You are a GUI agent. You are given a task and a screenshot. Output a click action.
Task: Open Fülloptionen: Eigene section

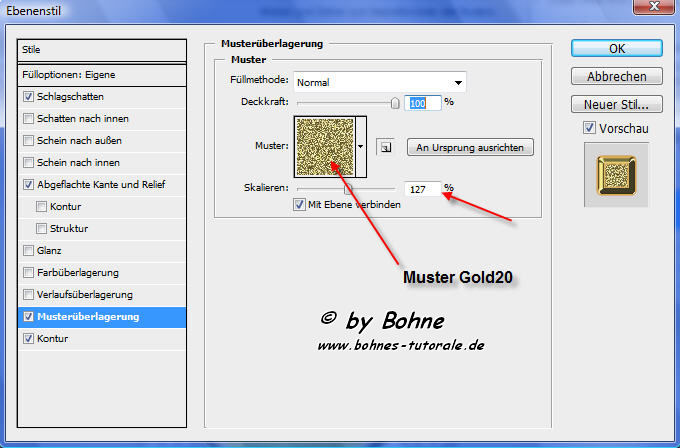coord(102,74)
